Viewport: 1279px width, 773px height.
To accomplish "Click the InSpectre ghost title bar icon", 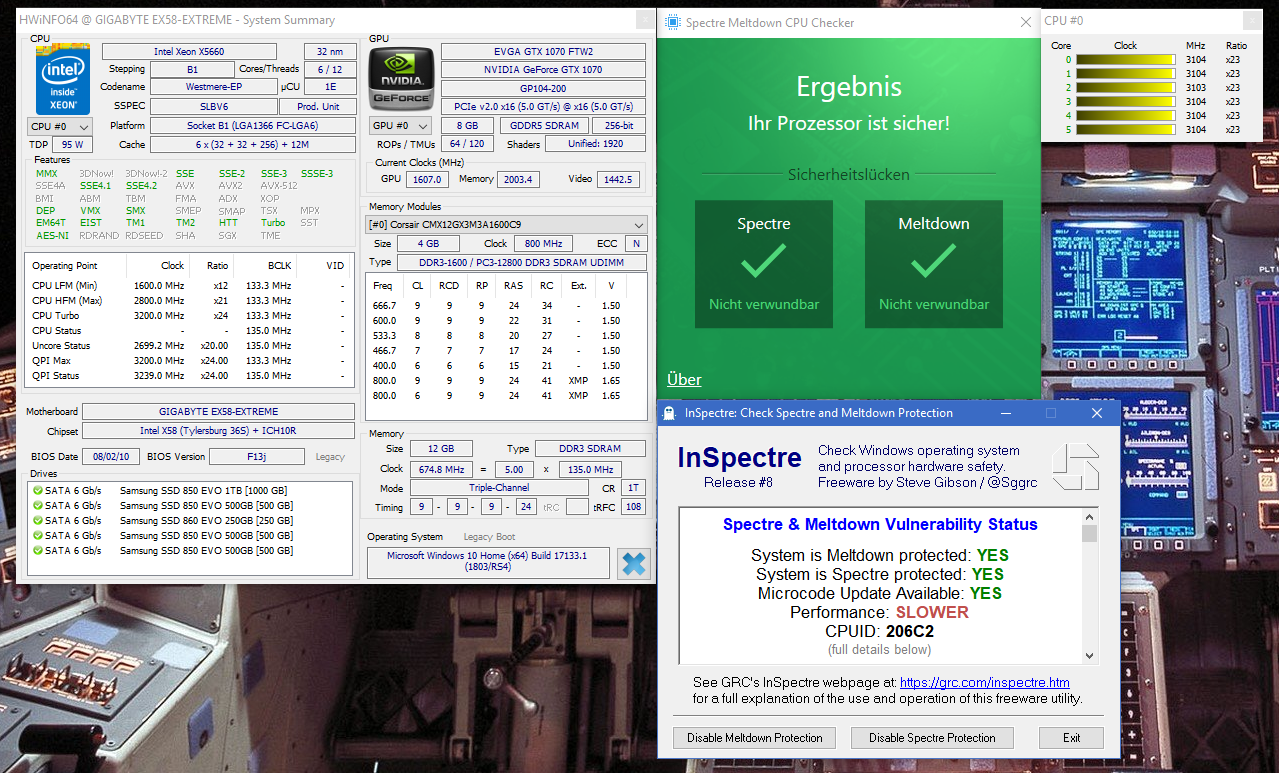I will [669, 413].
